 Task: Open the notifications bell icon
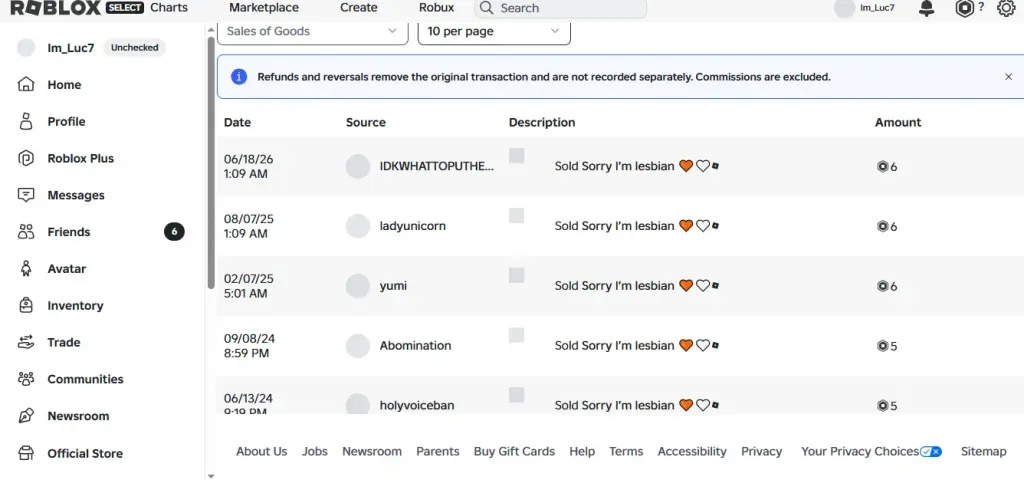coord(926,8)
